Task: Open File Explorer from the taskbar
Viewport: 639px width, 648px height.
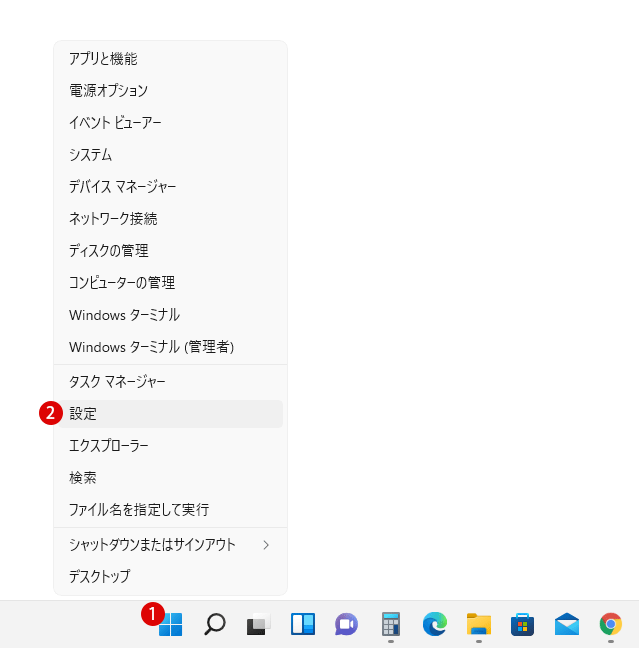Action: [x=479, y=624]
